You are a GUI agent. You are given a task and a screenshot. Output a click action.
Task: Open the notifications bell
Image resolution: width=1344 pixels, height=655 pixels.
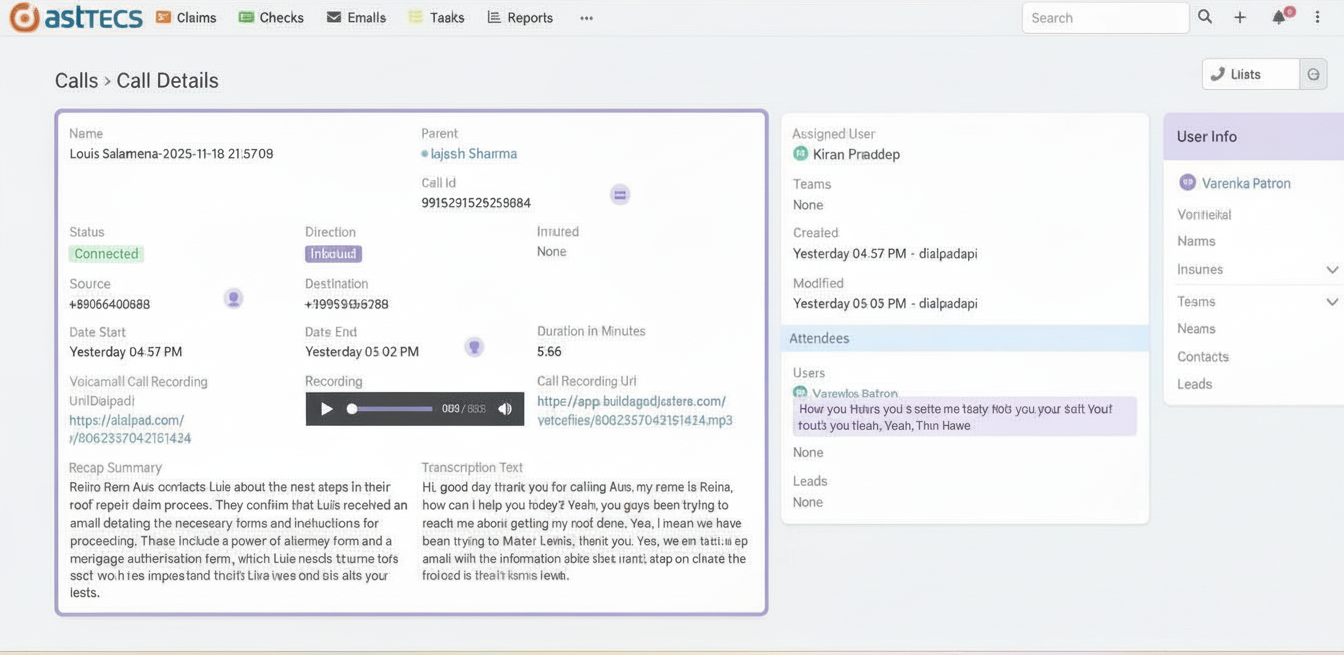click(1279, 17)
